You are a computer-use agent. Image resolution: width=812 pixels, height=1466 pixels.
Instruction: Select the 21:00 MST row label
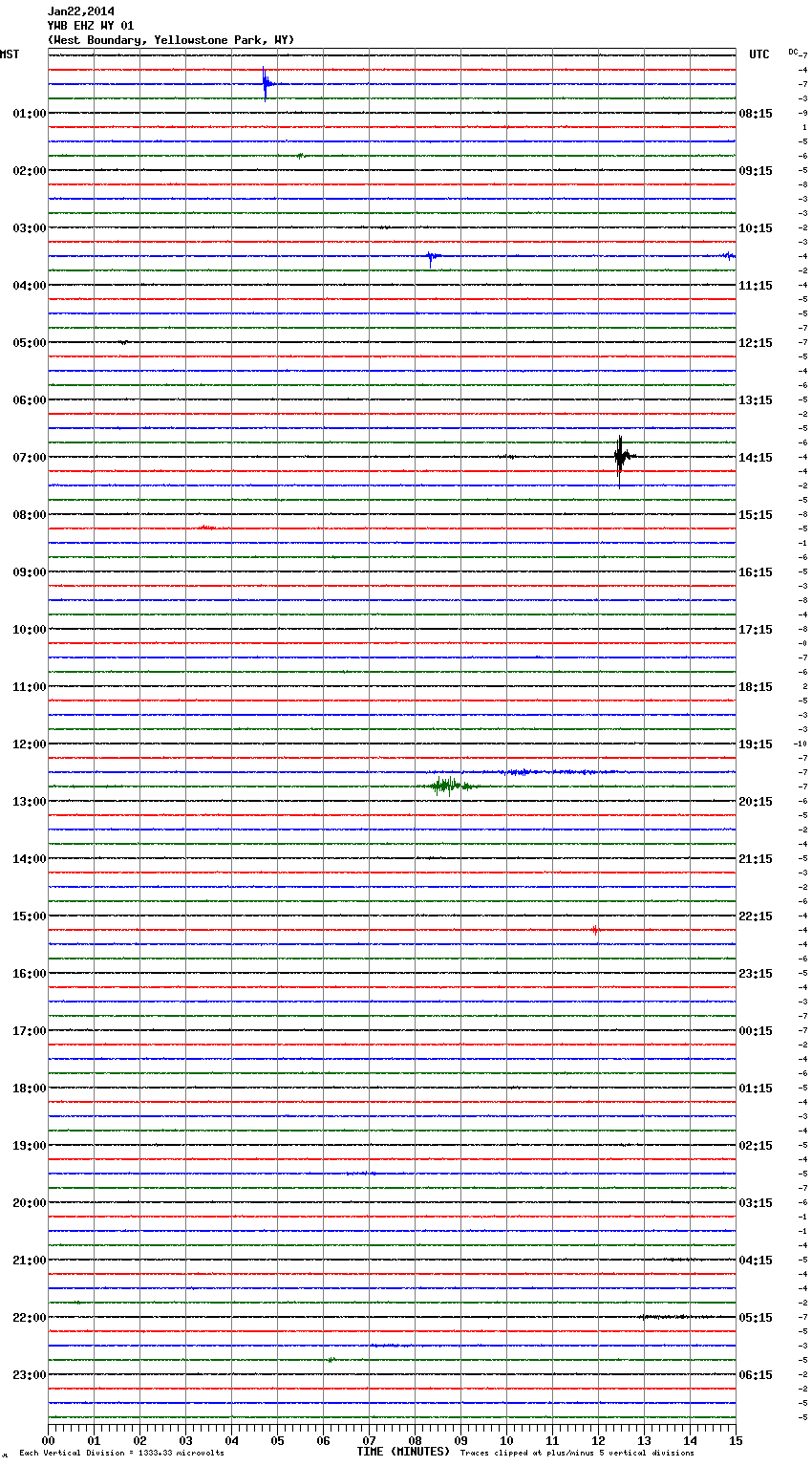click(x=29, y=1261)
